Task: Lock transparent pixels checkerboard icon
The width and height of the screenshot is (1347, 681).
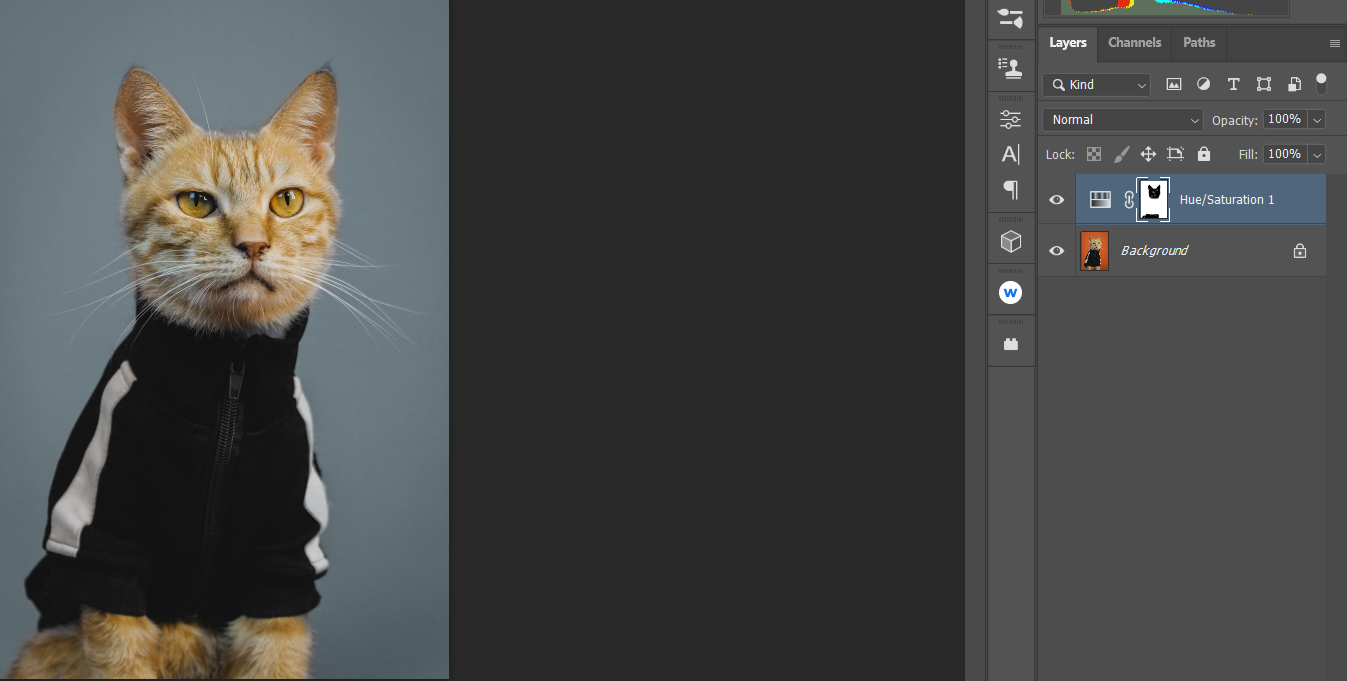Action: (1094, 154)
